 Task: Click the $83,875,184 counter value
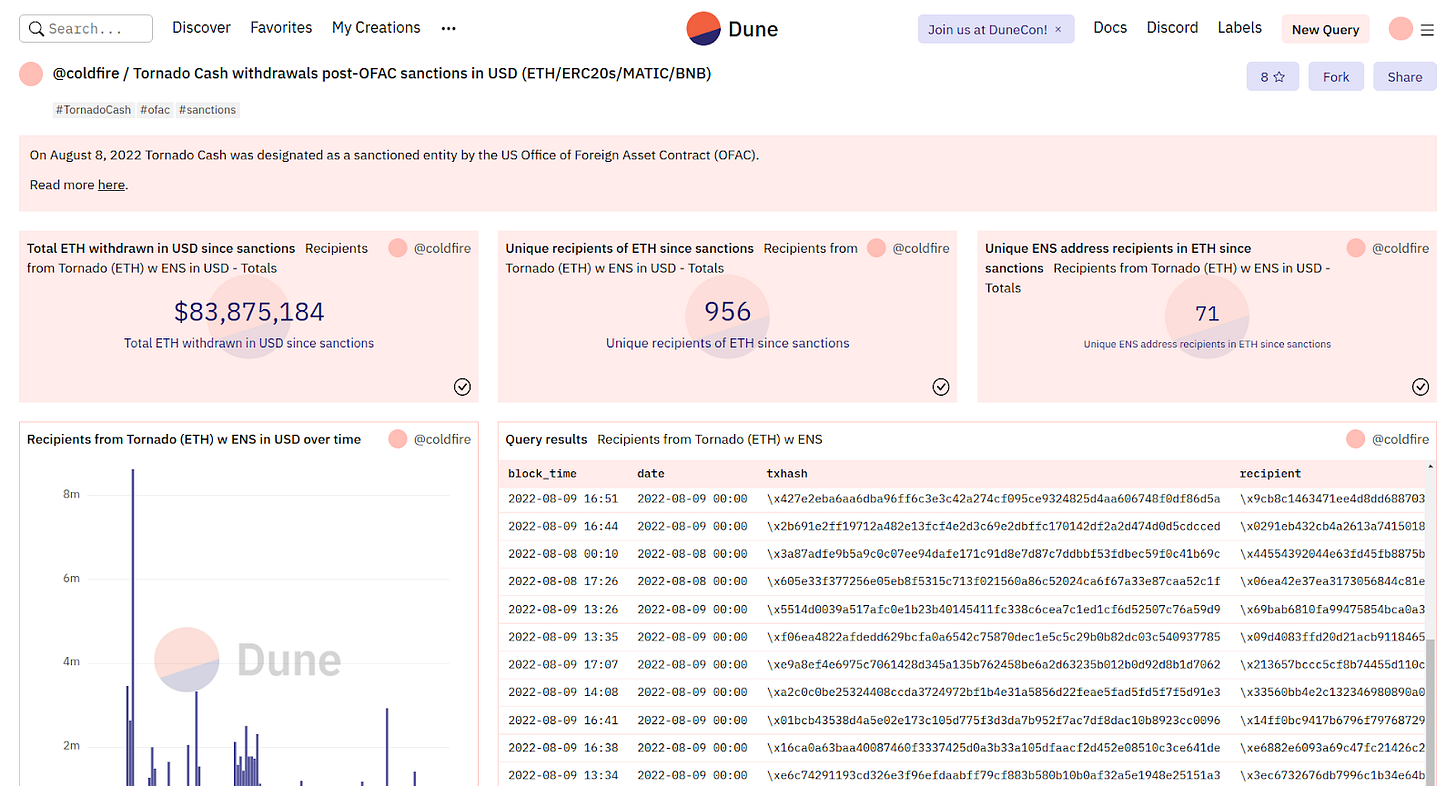click(249, 312)
